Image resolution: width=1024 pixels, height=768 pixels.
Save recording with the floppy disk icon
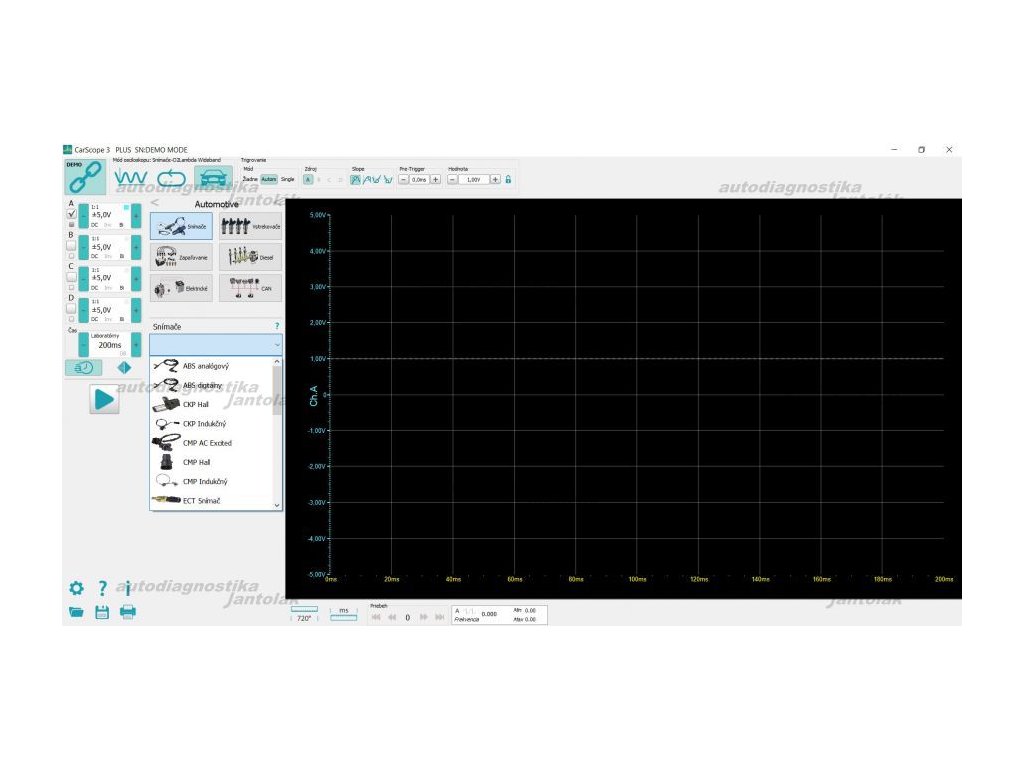(x=102, y=612)
